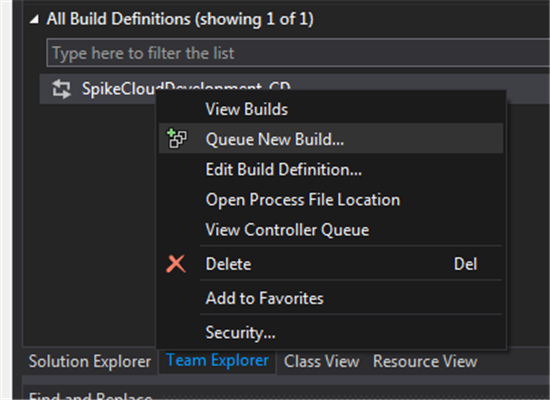Click the All Build Definitions heading text
The width and height of the screenshot is (550, 400).
[180, 19]
